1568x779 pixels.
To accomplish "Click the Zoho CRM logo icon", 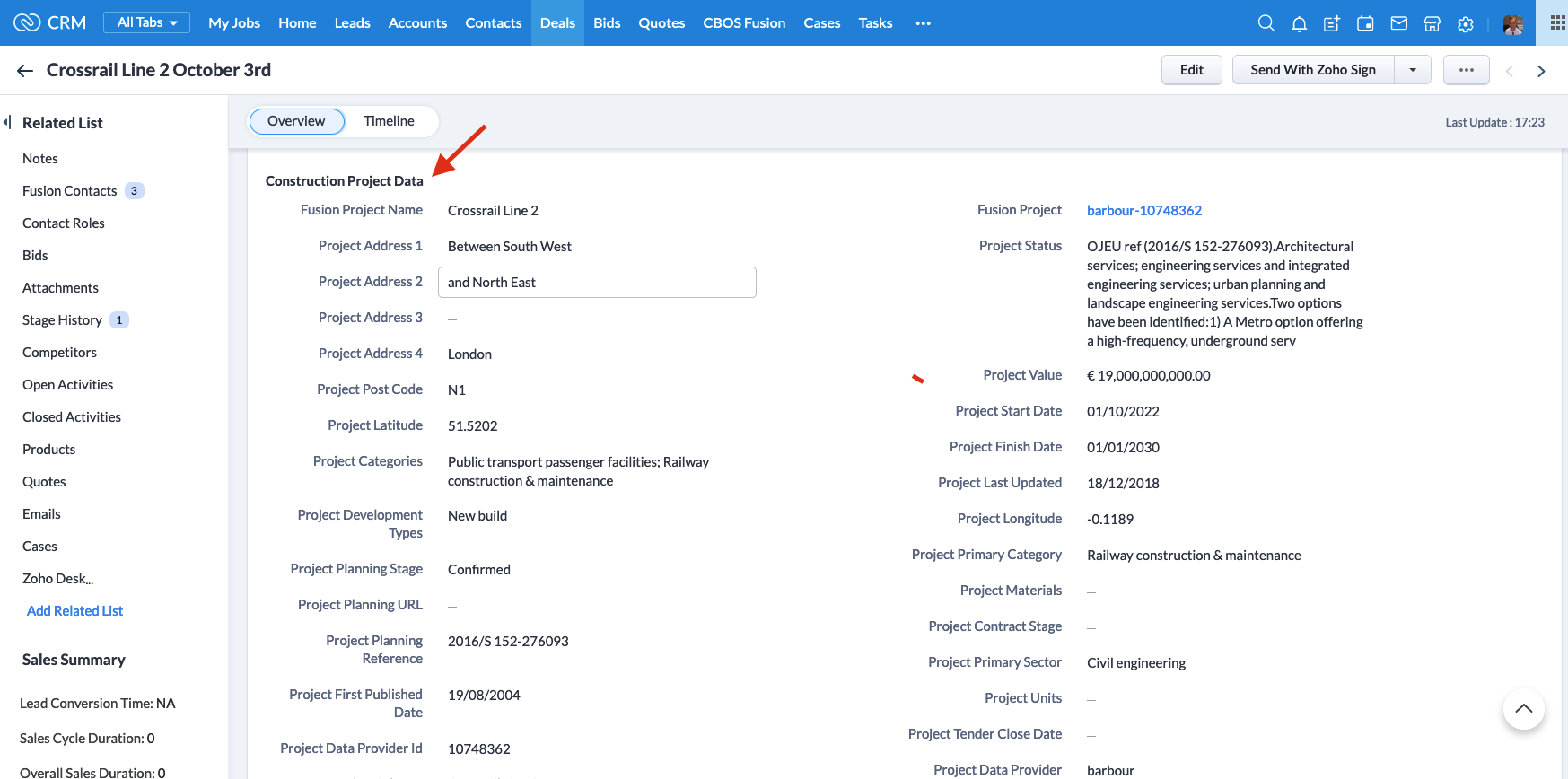I will 27,22.
